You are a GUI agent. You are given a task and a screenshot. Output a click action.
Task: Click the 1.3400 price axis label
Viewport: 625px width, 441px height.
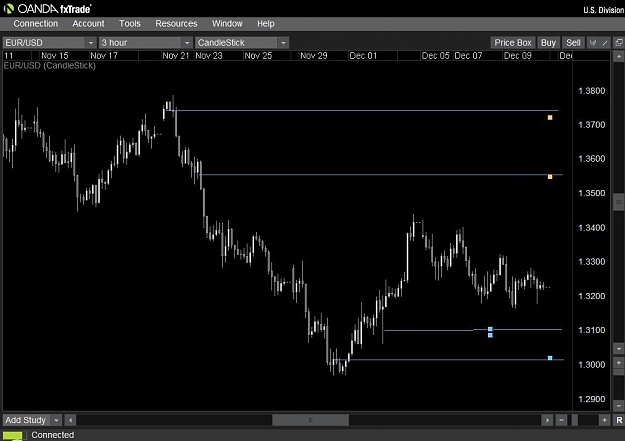(x=592, y=228)
